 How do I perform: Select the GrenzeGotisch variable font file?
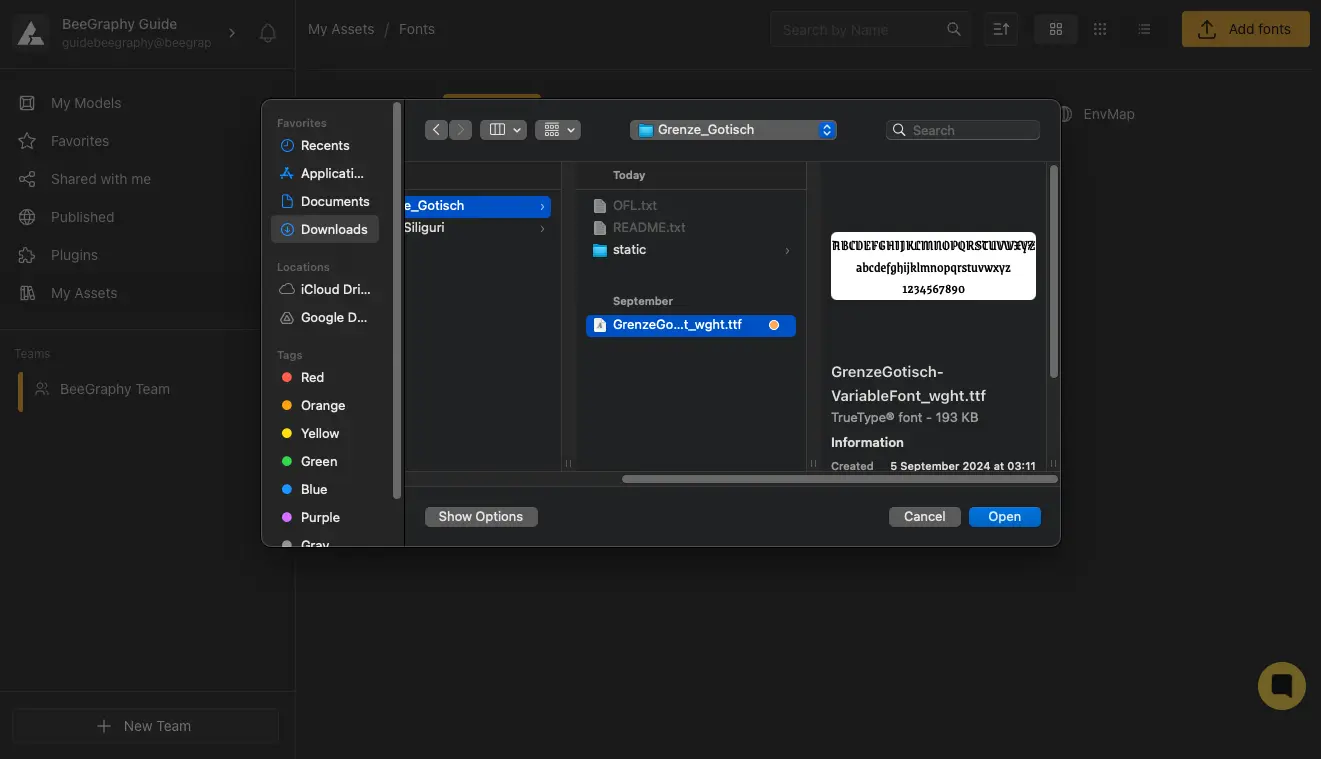click(x=677, y=325)
